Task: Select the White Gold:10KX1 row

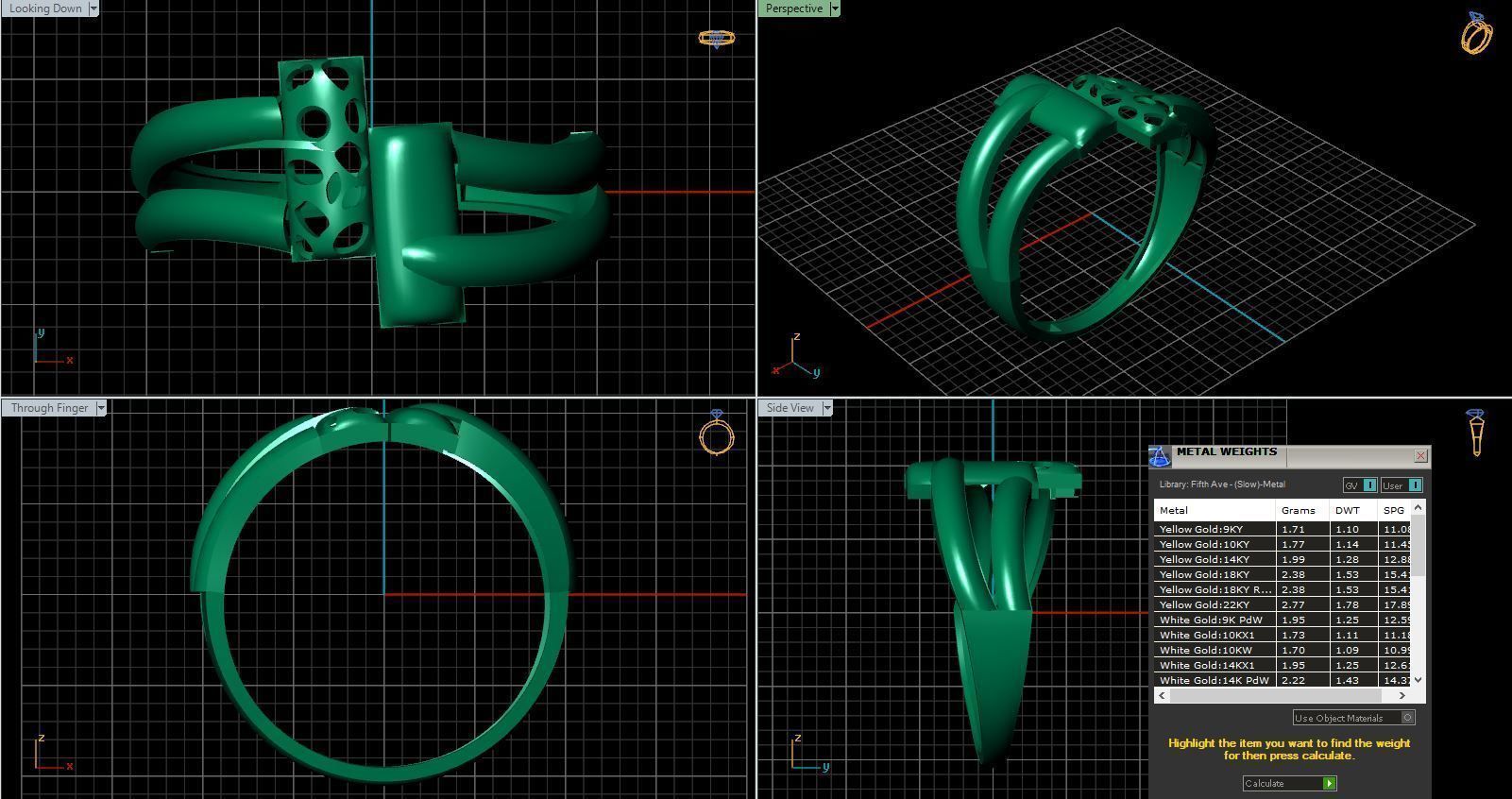Action: pos(1283,635)
